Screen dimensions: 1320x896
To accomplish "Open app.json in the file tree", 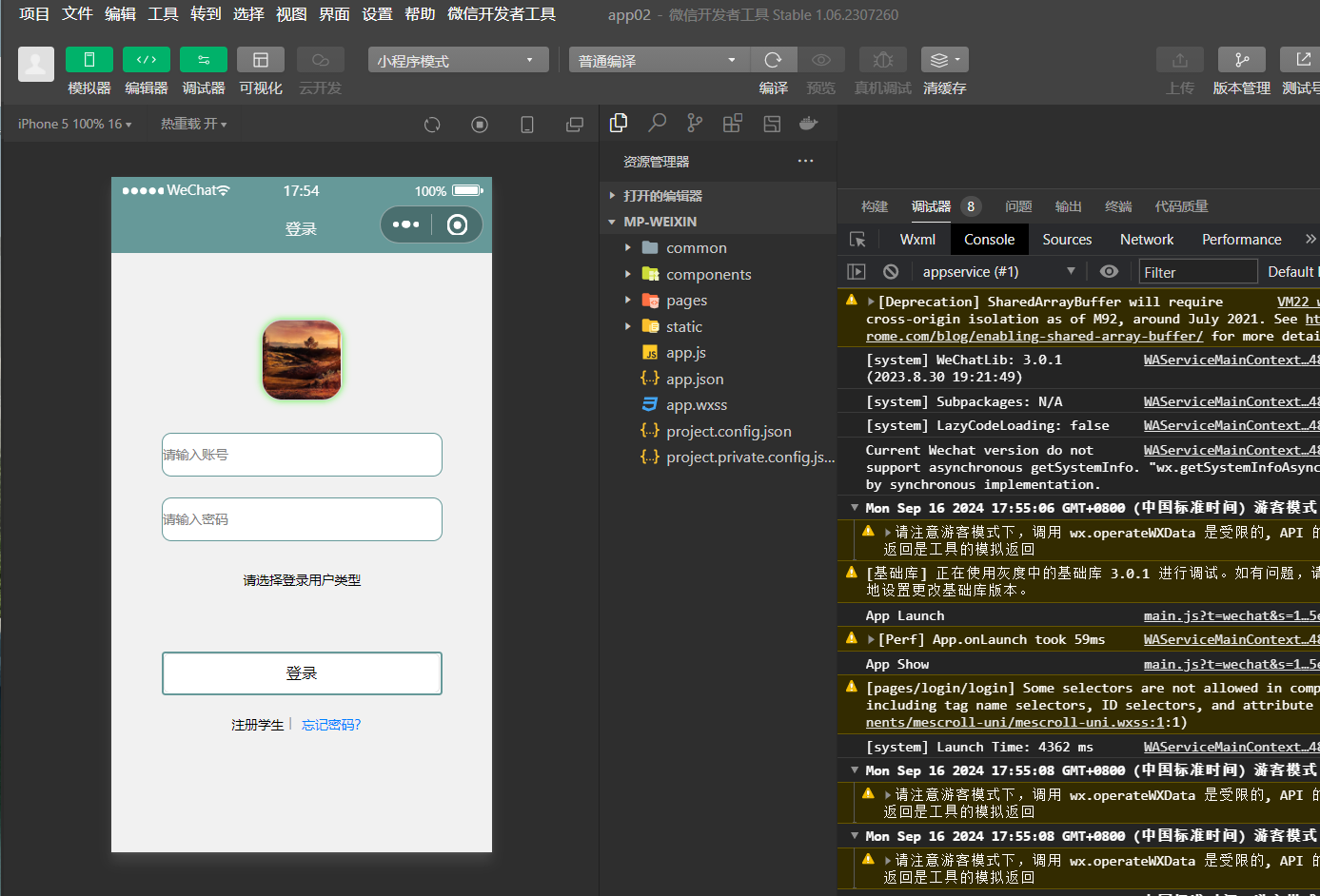I will [694, 379].
